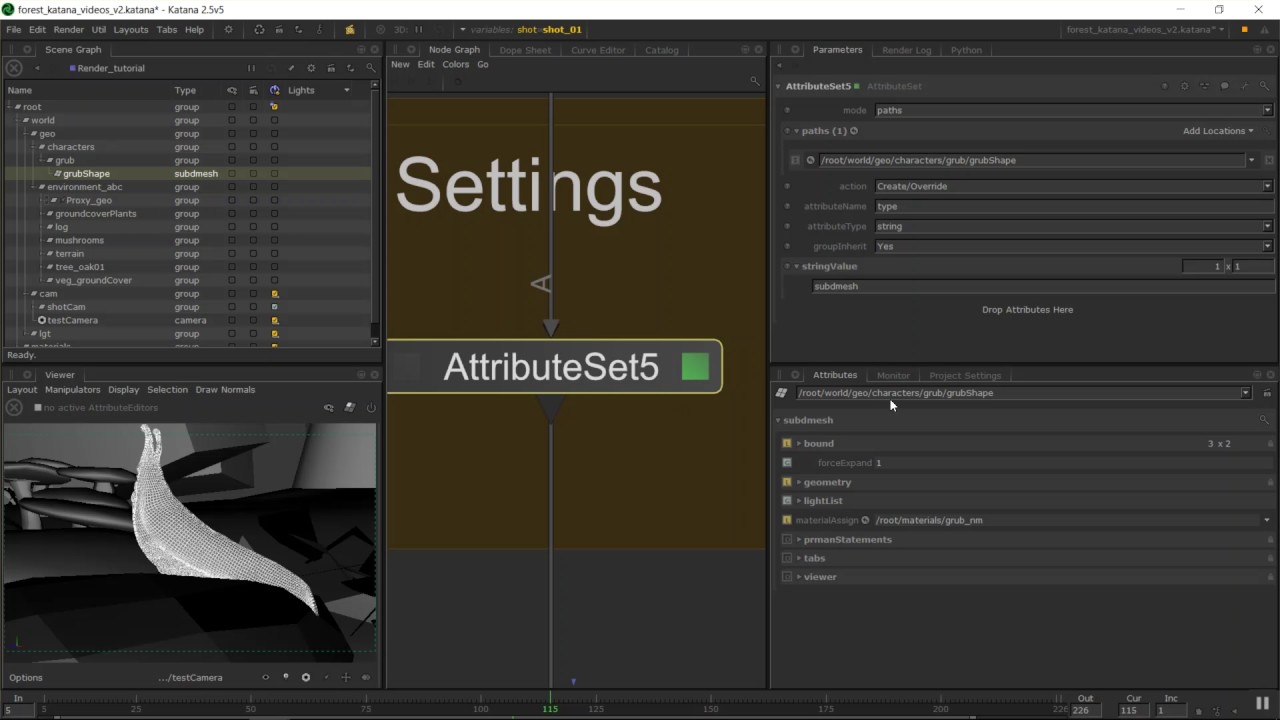
Task: Click the main toolbar gear icon
Action: coord(228,30)
